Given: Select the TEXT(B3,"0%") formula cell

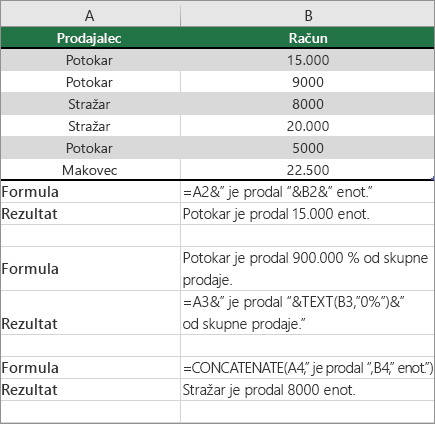Looking at the screenshot, I should click(x=307, y=313).
